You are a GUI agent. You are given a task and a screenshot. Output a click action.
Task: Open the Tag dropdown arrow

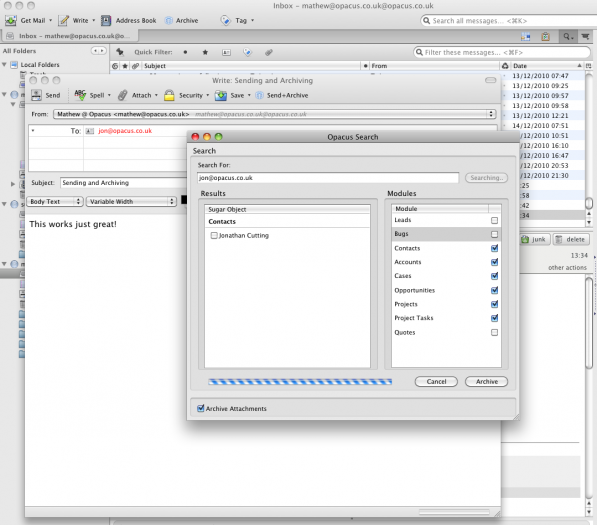point(252,21)
